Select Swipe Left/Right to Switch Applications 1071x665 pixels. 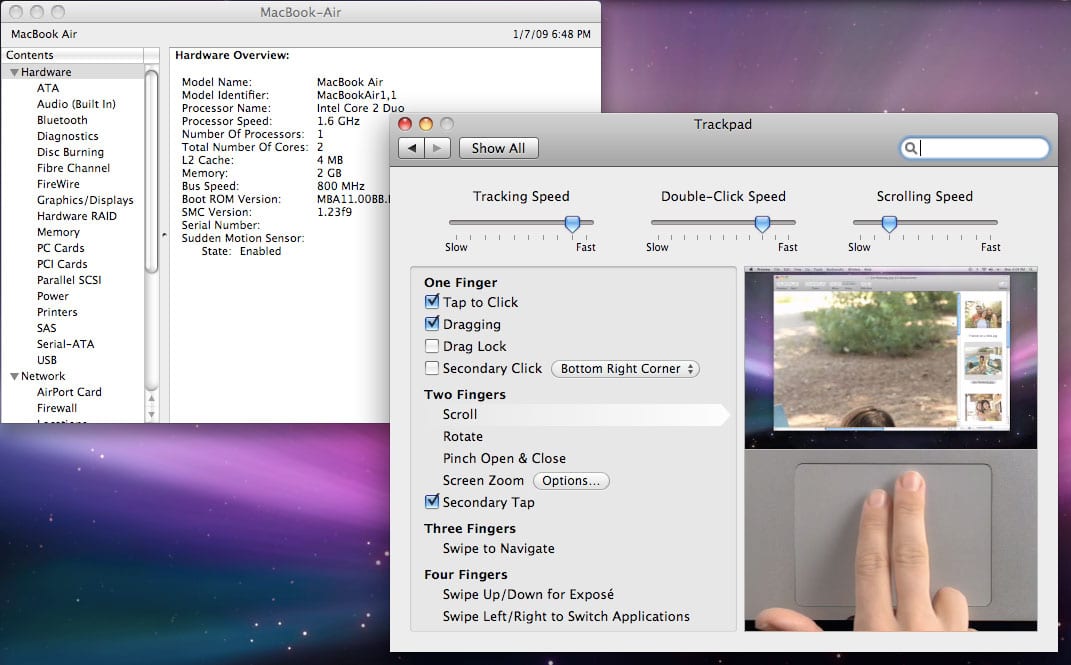pyautogui.click(x=566, y=616)
